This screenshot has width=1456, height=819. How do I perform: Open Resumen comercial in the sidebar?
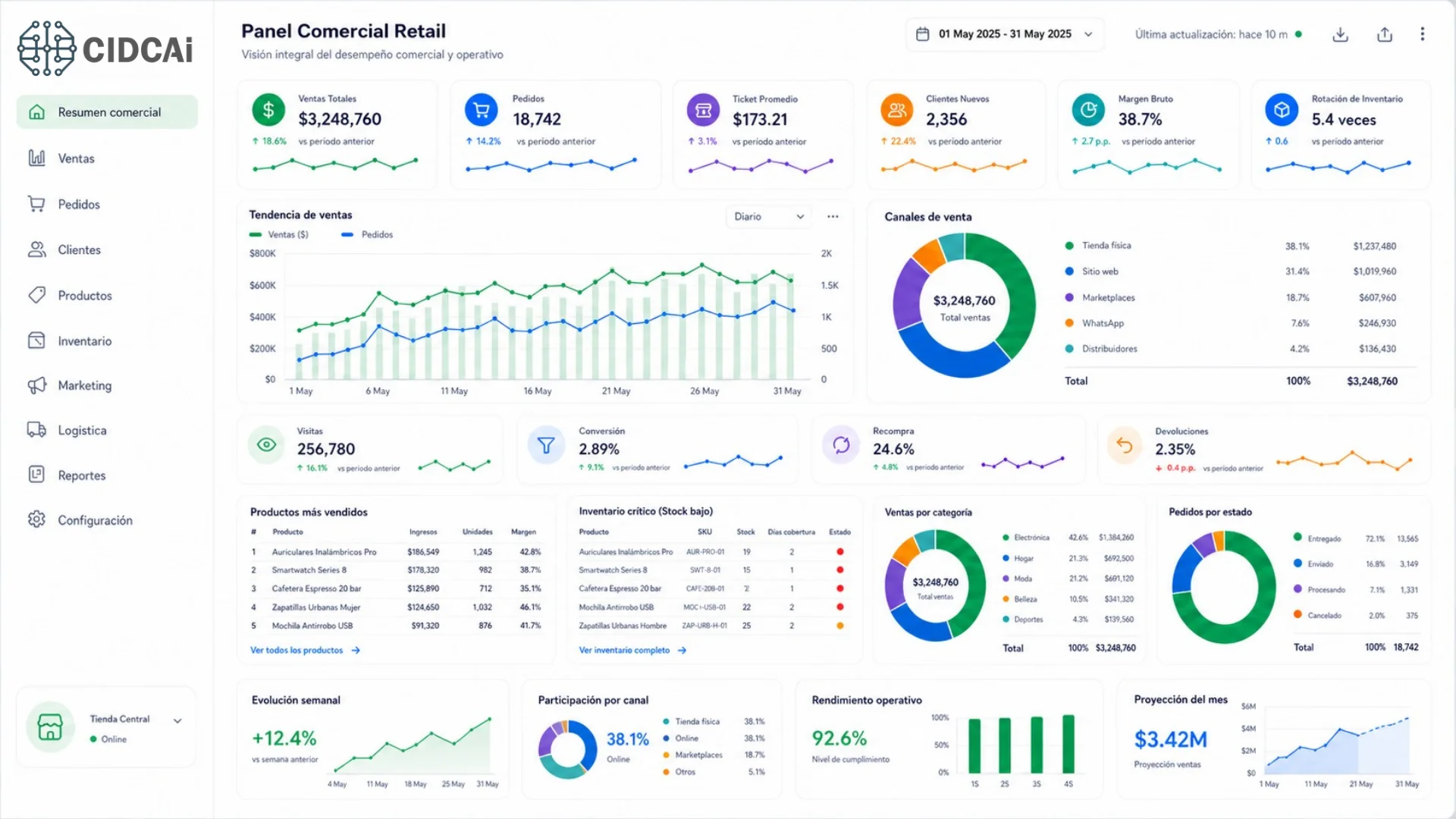[x=107, y=112]
